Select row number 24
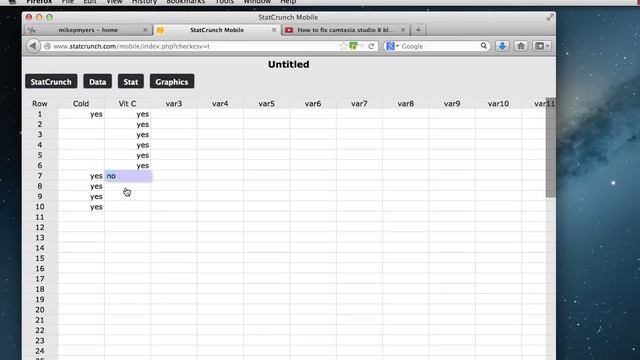The height and width of the screenshot is (360, 640). point(40,351)
